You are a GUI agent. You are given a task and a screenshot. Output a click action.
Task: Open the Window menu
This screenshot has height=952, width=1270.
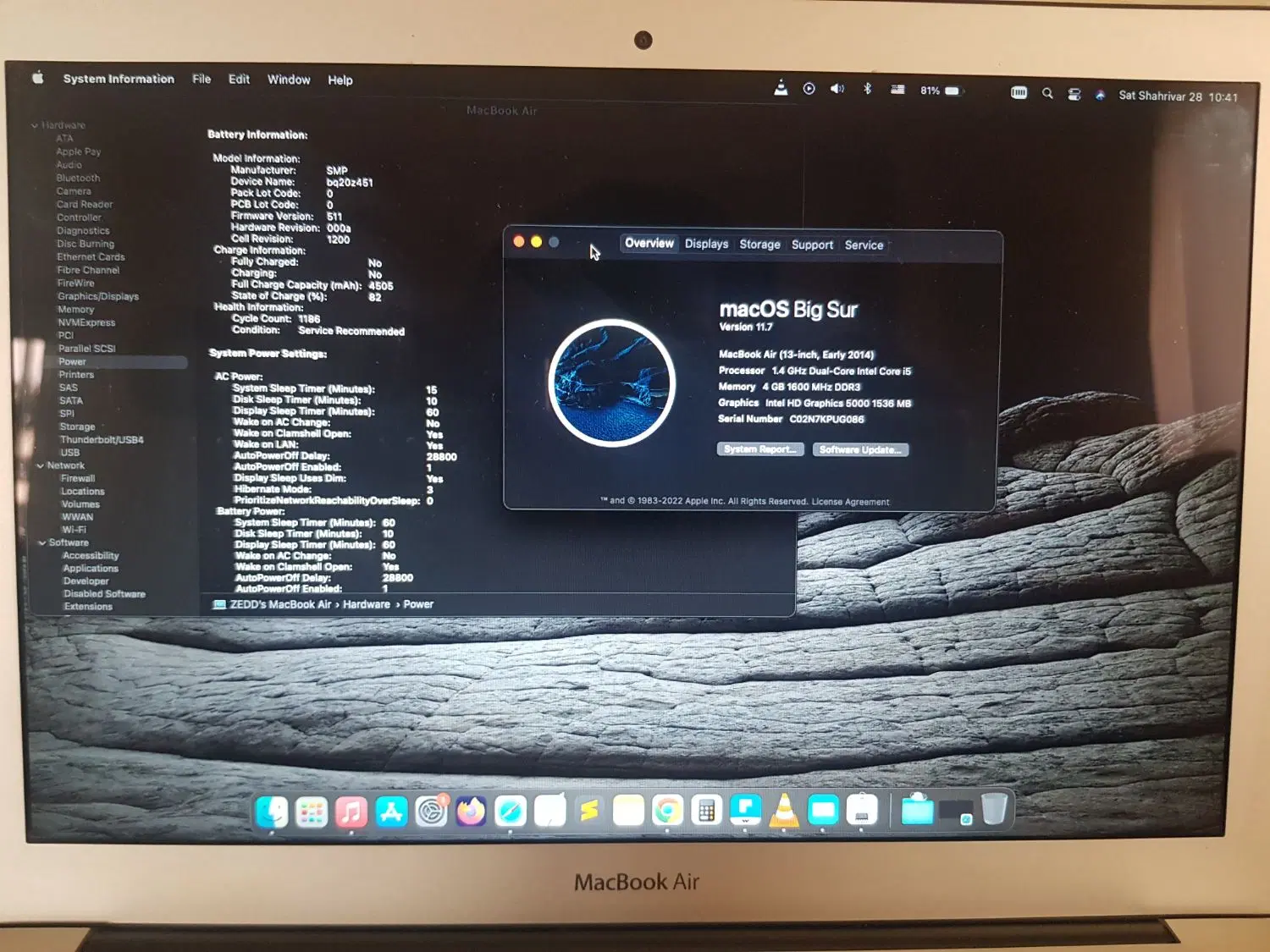tap(289, 80)
